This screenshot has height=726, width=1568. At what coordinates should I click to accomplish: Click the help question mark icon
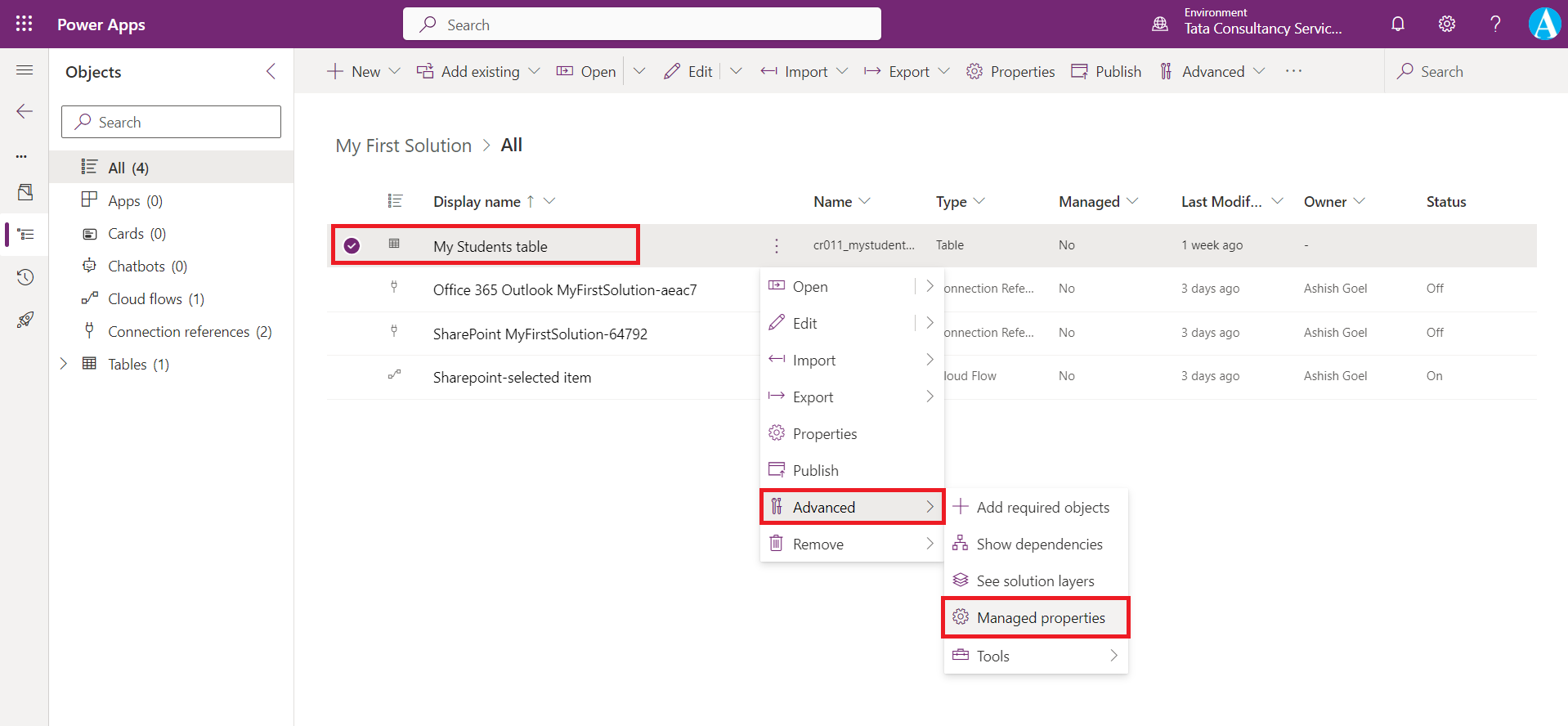1495,24
